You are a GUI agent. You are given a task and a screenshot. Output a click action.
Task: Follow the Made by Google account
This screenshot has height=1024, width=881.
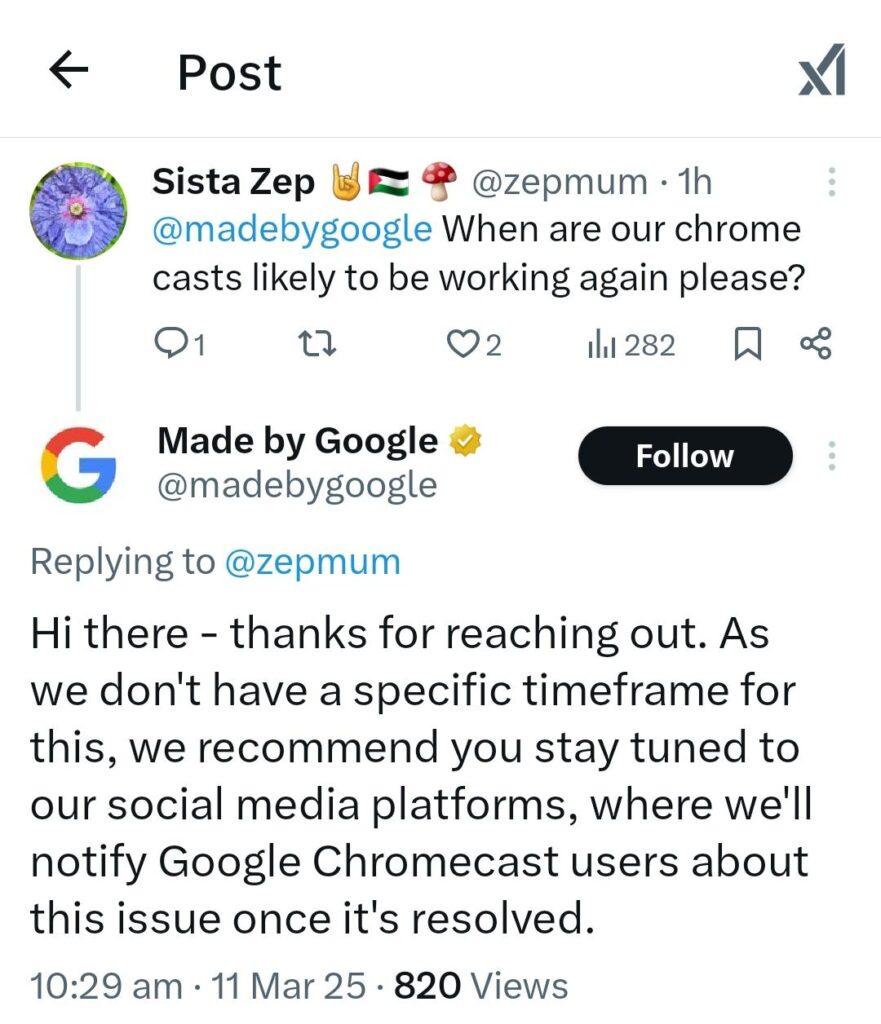pos(684,456)
